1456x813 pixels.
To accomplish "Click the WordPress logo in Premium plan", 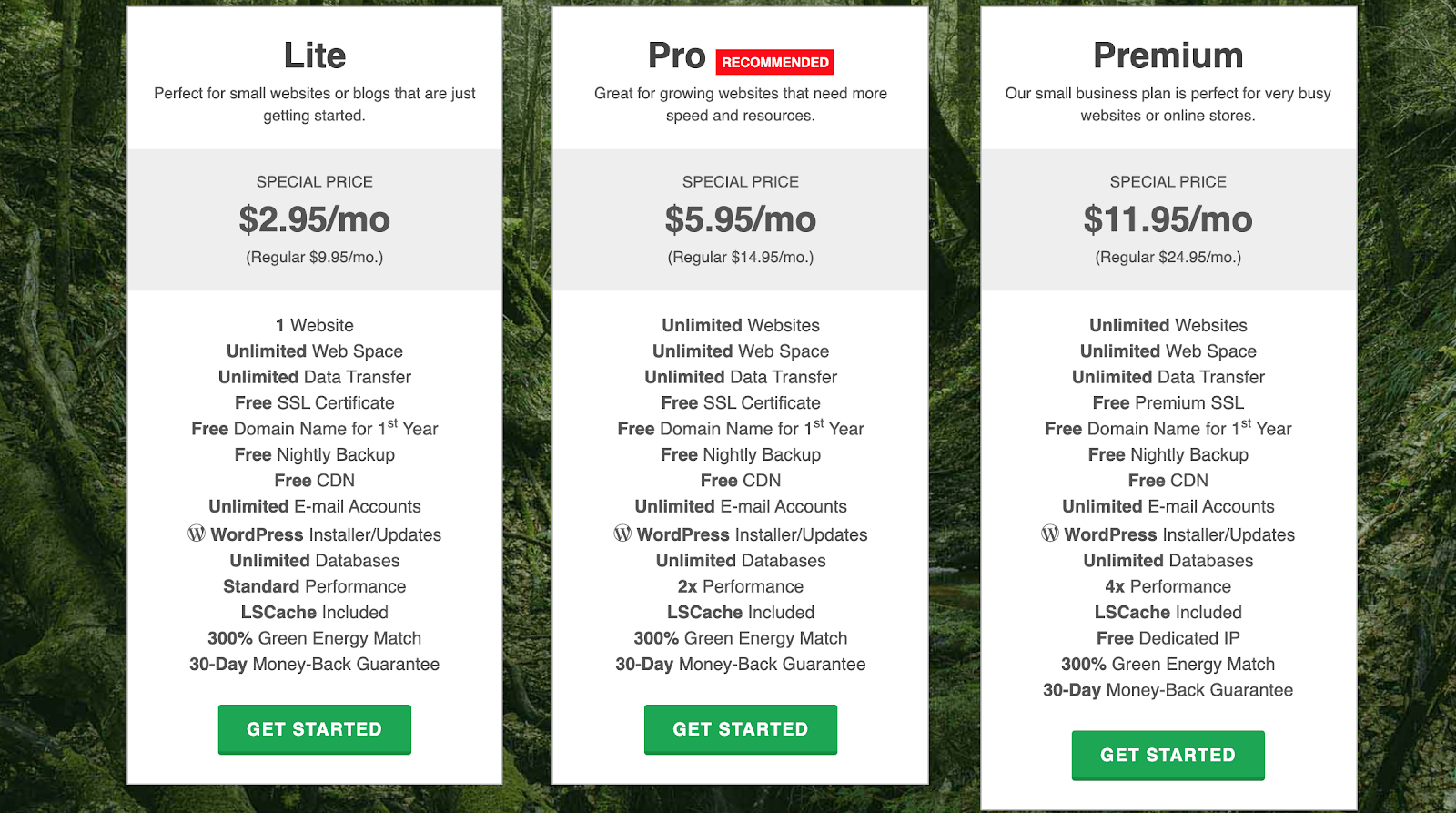I will click(x=1050, y=534).
